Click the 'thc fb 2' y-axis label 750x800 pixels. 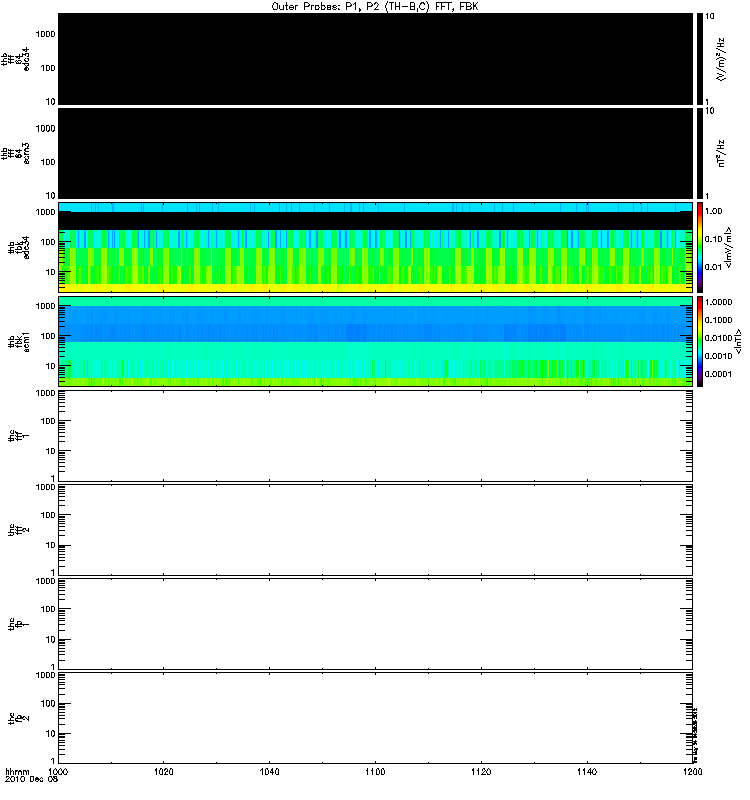point(19,718)
